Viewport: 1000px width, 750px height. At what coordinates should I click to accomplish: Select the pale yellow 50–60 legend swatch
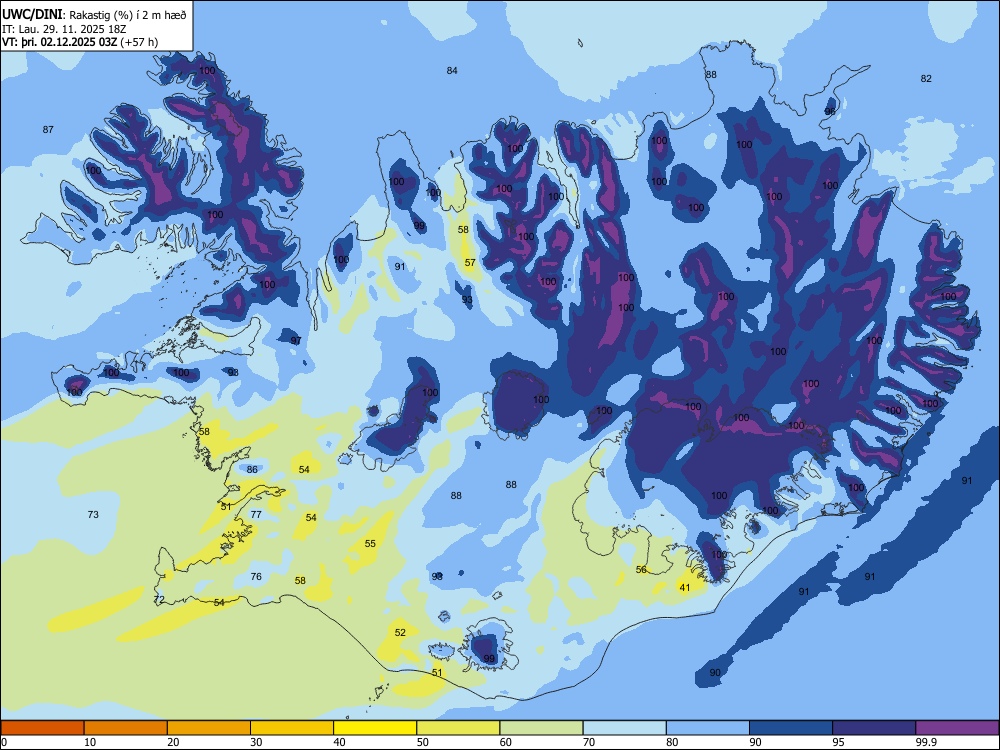pos(459,728)
